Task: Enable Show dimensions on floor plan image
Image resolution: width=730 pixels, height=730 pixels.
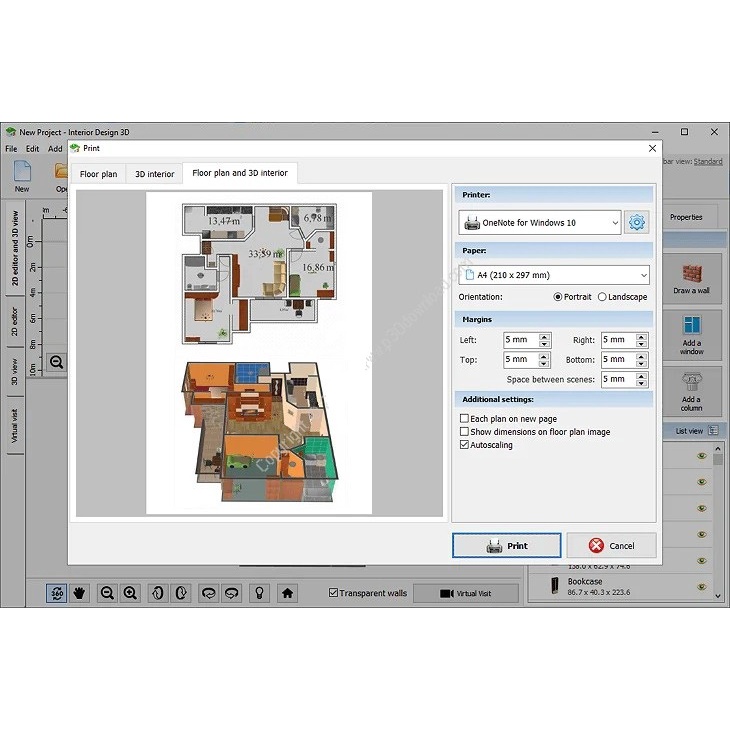Action: (x=464, y=432)
